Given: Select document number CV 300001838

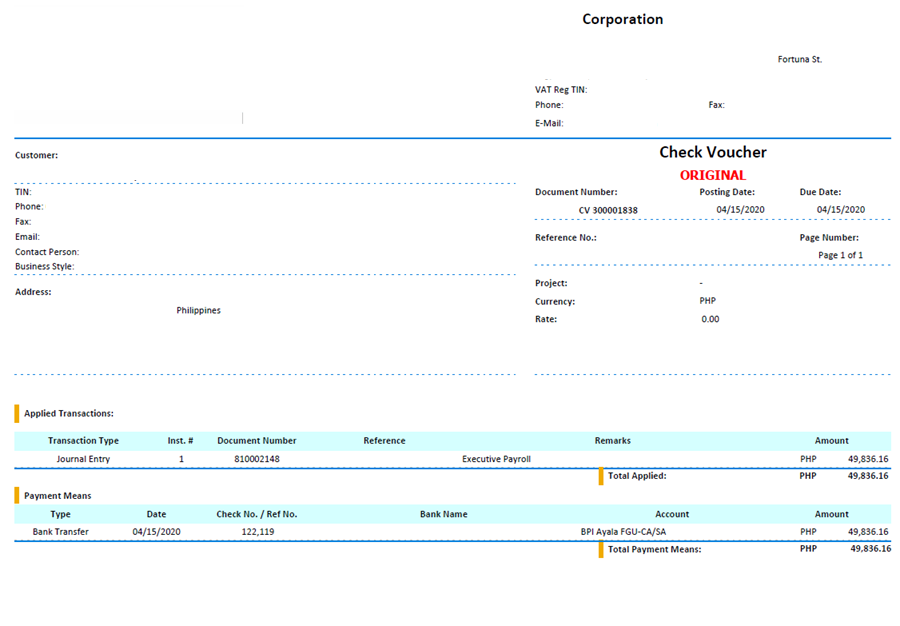Looking at the screenshot, I should coord(608,210).
